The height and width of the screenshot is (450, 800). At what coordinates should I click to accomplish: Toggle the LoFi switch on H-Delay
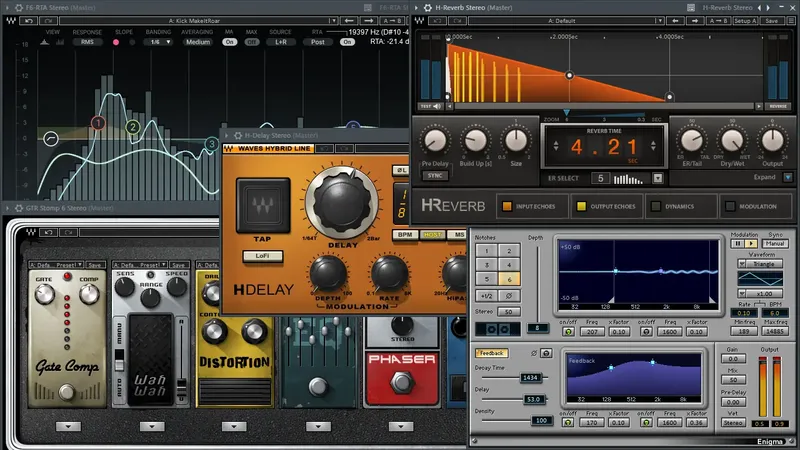[x=263, y=256]
